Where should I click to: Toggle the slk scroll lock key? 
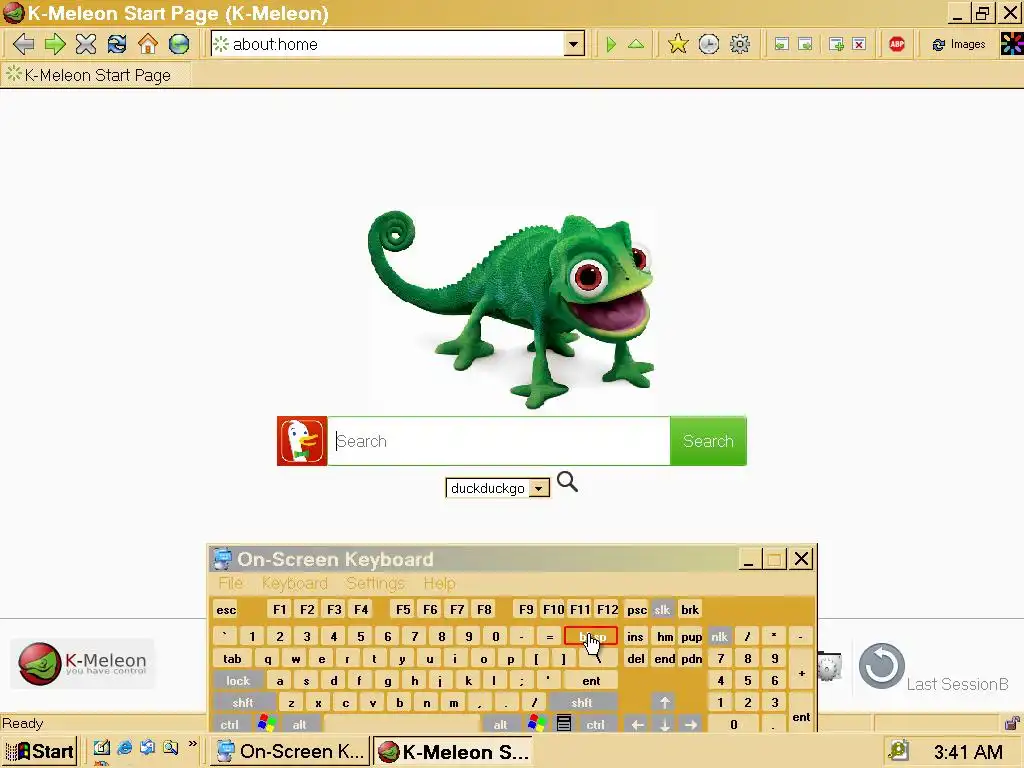(x=662, y=609)
